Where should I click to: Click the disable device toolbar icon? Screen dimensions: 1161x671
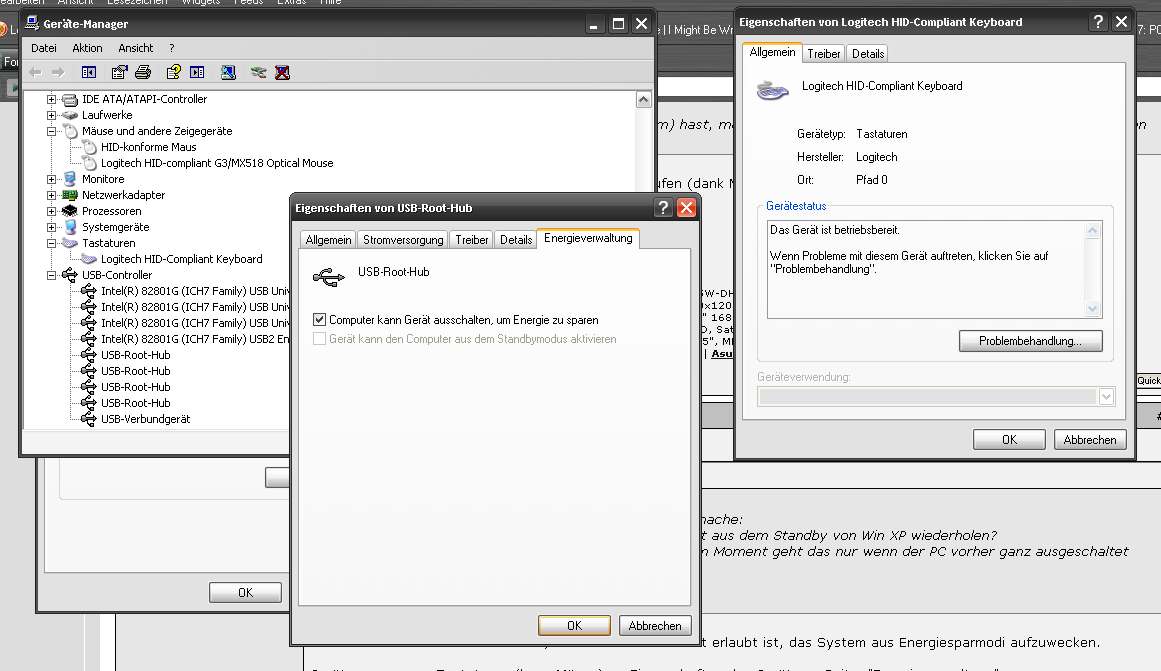tap(258, 72)
